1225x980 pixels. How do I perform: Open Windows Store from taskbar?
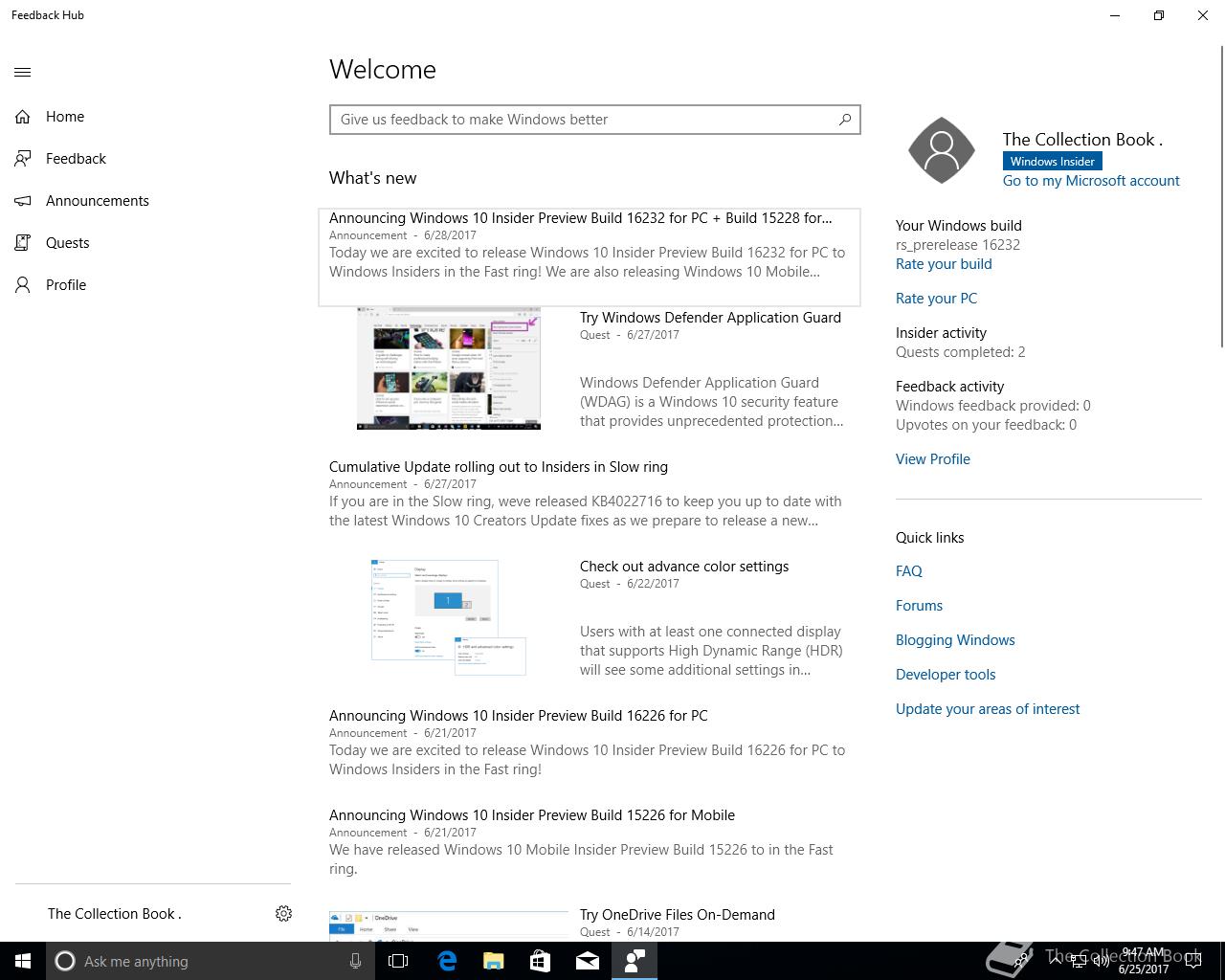click(x=541, y=961)
